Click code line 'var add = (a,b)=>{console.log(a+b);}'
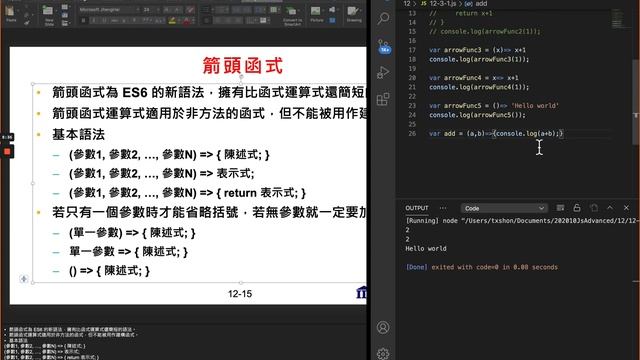The image size is (640, 360). point(496,133)
